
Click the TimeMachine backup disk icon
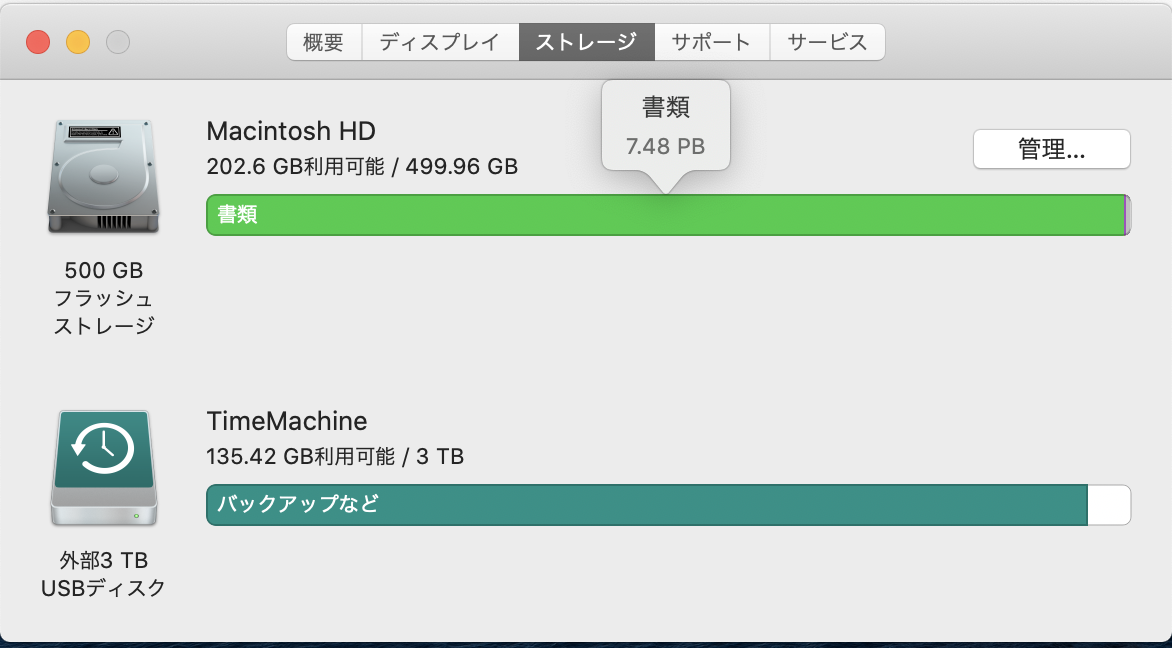pos(103,468)
